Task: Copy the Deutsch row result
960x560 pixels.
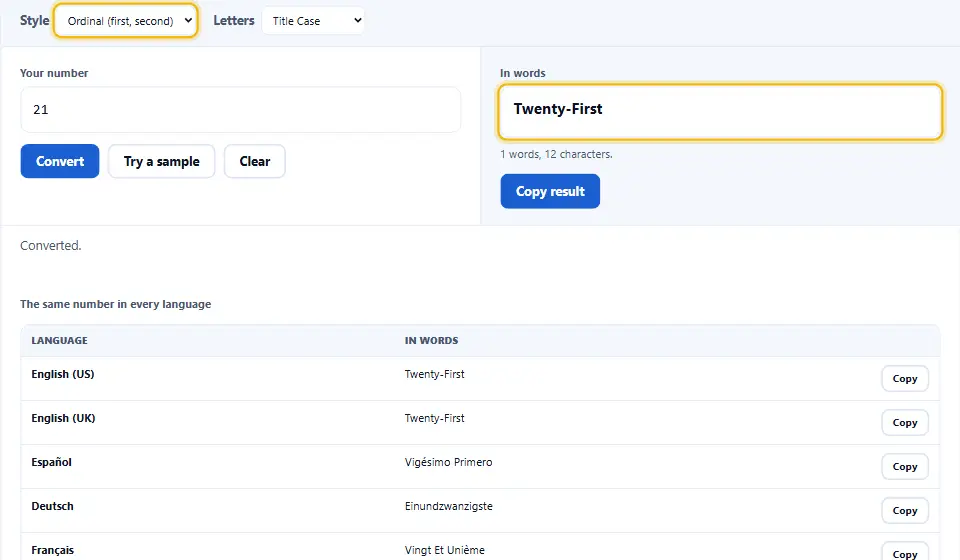Action: (905, 511)
